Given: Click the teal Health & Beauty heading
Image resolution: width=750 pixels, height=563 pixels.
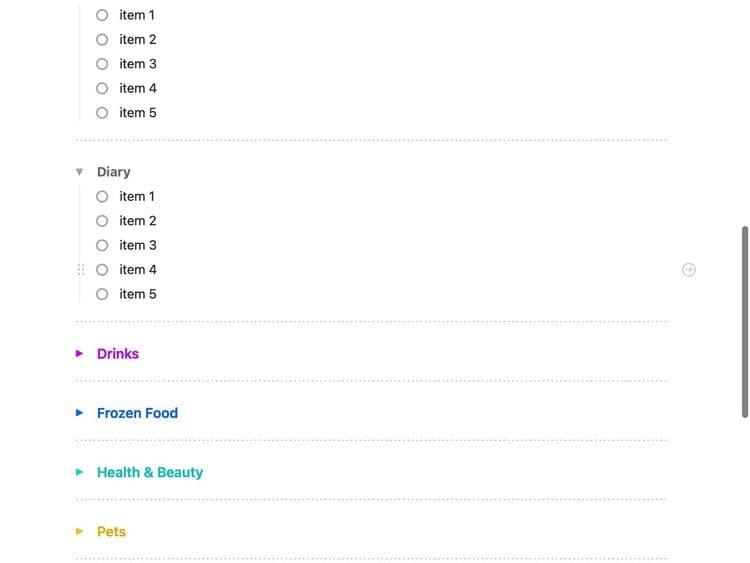Looking at the screenshot, I should point(150,472).
